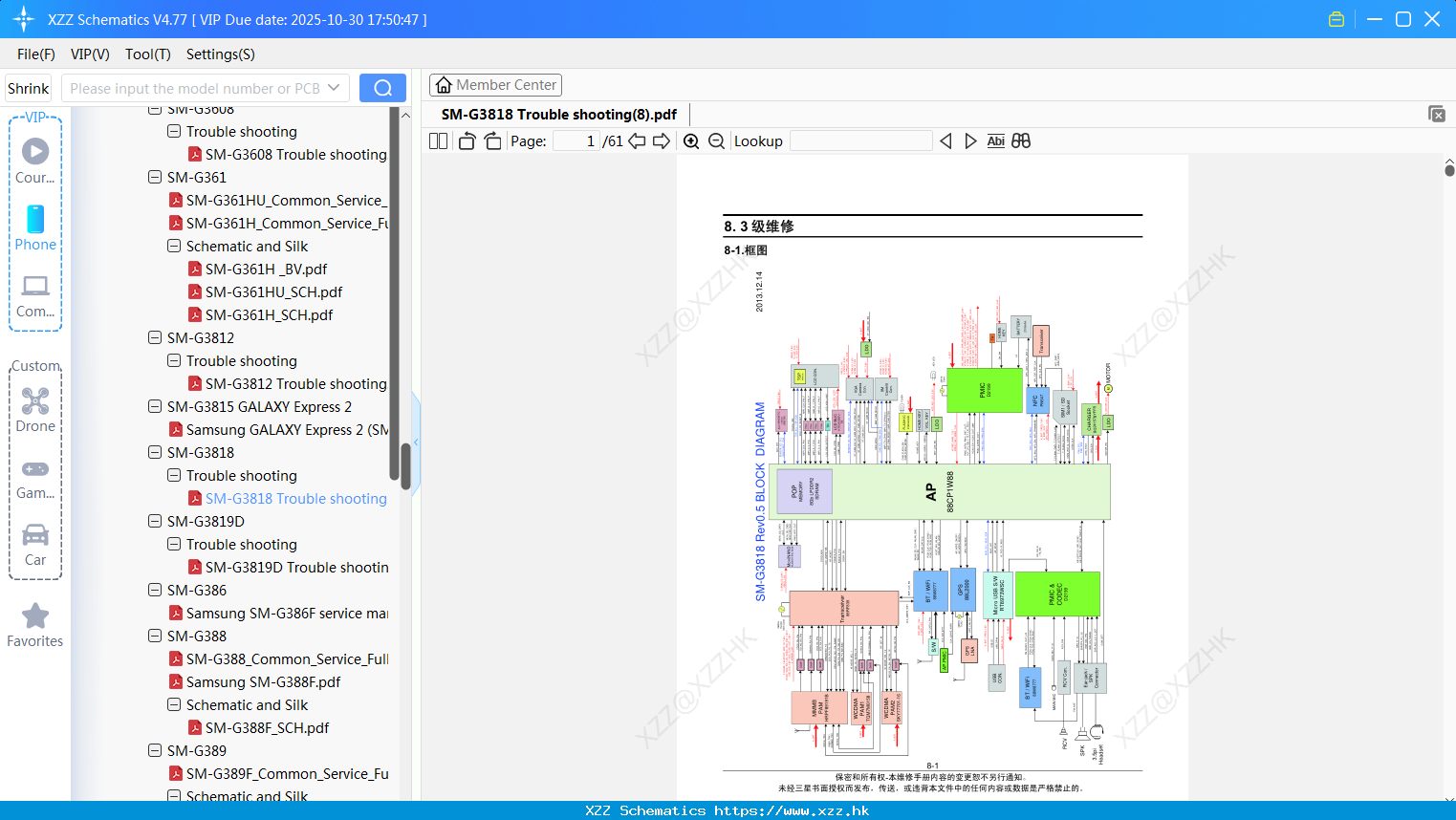Open Samsung SM-G388F.pdf
This screenshot has width=1456, height=820.
[x=255, y=681]
